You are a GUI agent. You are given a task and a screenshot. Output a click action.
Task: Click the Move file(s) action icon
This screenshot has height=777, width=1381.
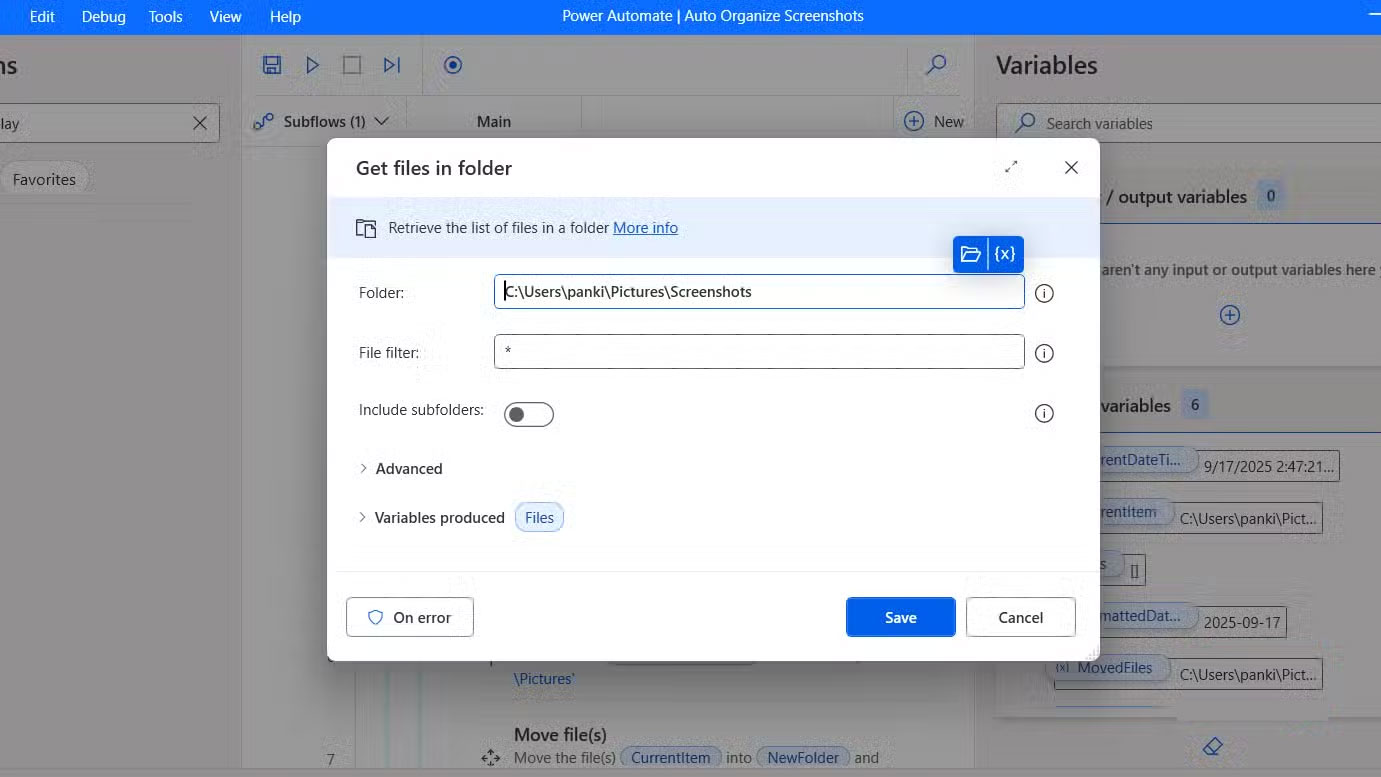click(x=490, y=758)
